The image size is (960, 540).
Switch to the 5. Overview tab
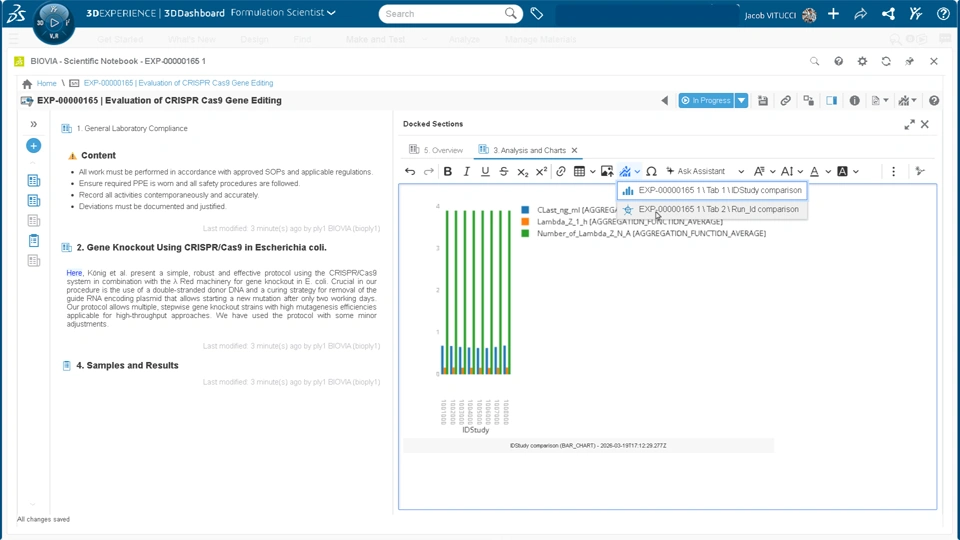(436, 150)
